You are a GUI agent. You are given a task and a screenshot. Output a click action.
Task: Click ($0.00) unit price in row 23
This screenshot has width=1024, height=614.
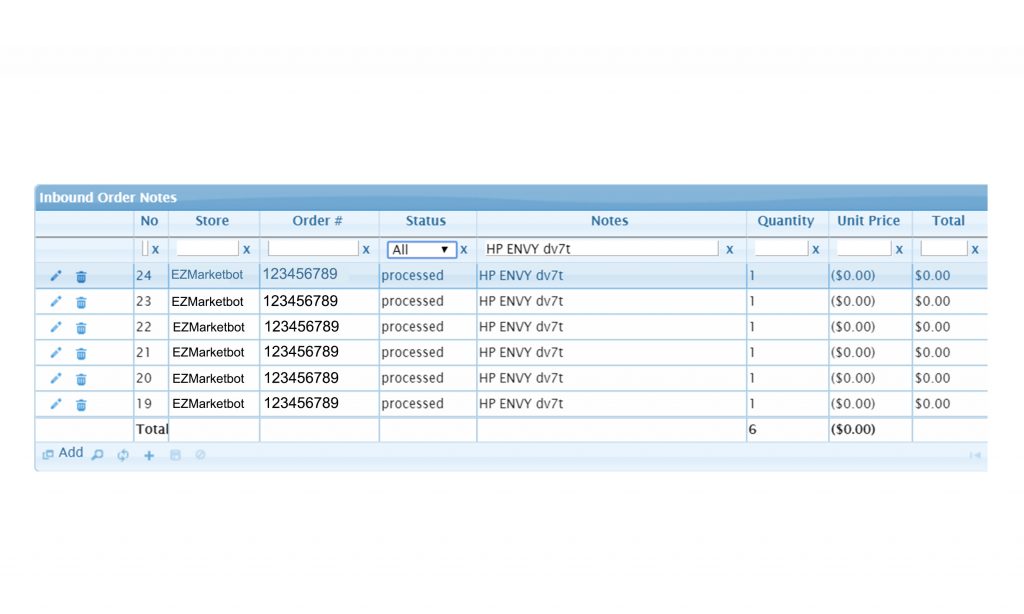point(870,301)
